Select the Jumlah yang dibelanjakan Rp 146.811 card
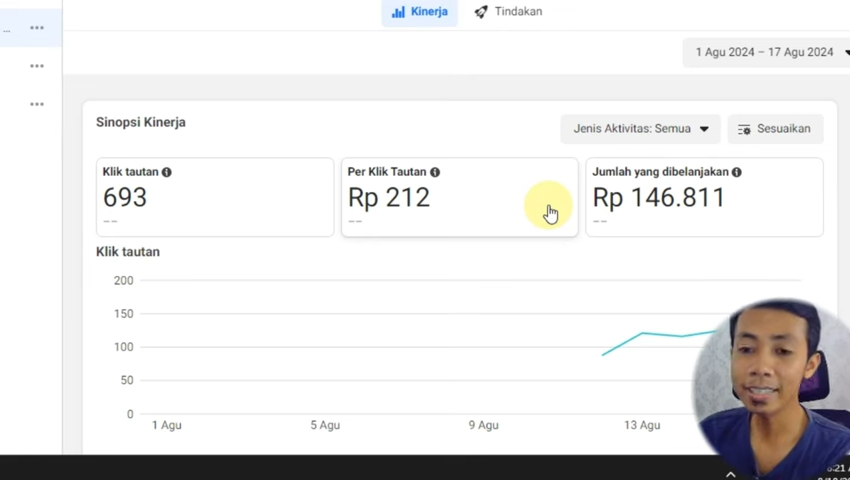Image resolution: width=850 pixels, height=480 pixels. [705, 197]
